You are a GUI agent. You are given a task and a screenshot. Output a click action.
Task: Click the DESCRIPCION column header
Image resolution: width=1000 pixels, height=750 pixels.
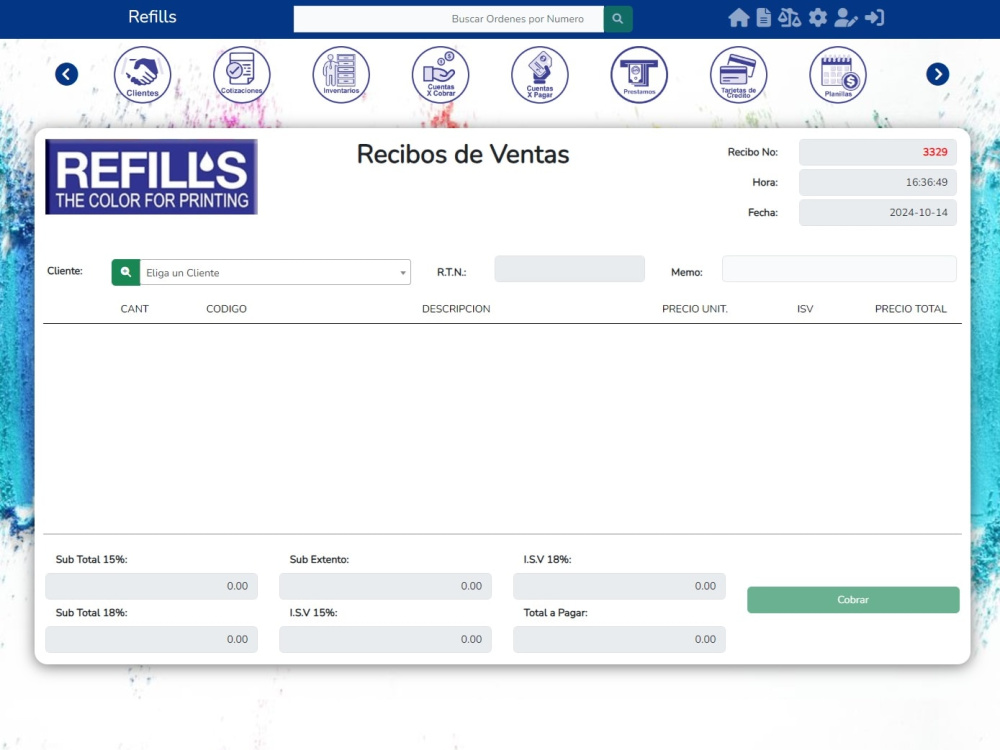[x=456, y=309]
